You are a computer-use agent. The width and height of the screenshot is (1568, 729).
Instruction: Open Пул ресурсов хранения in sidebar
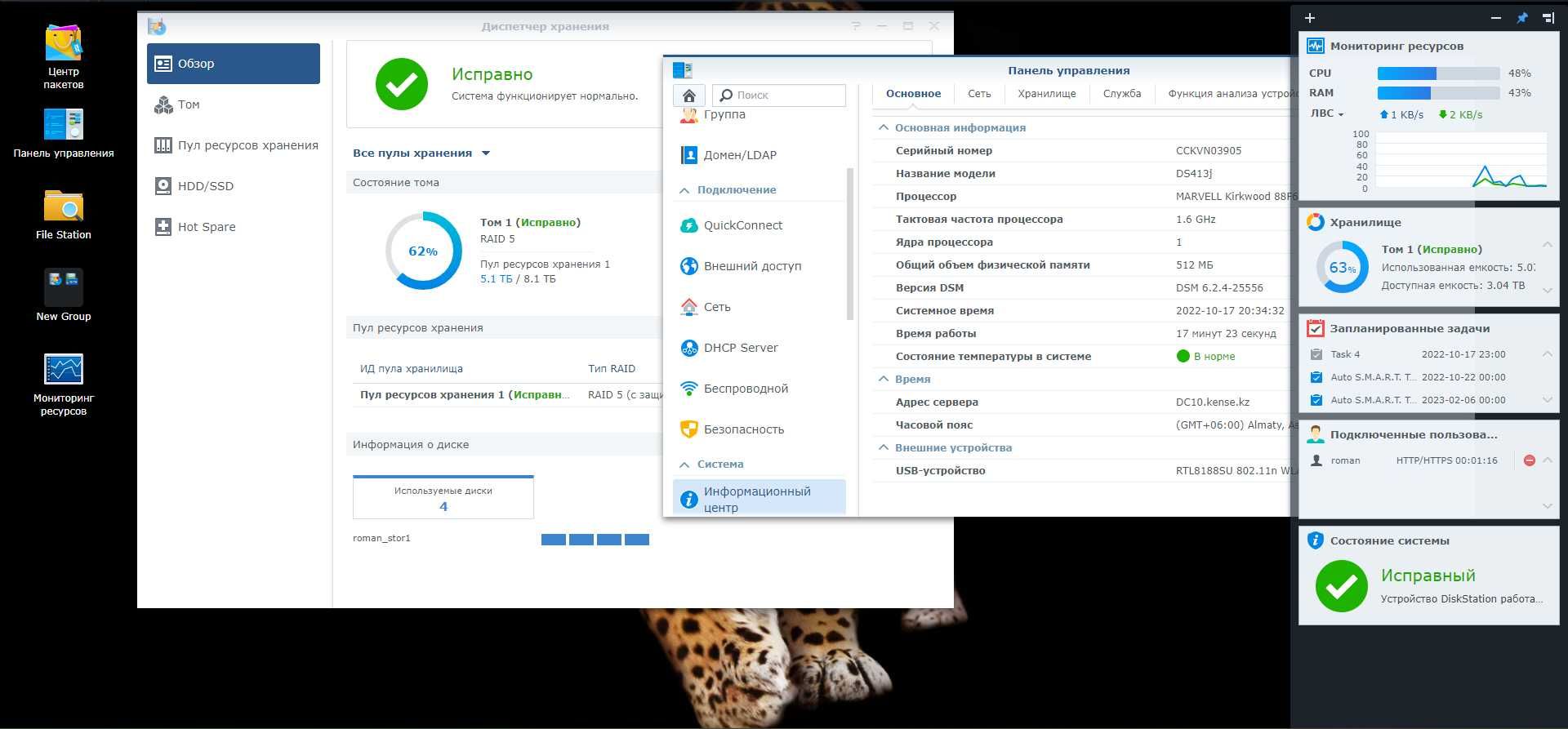(x=234, y=145)
